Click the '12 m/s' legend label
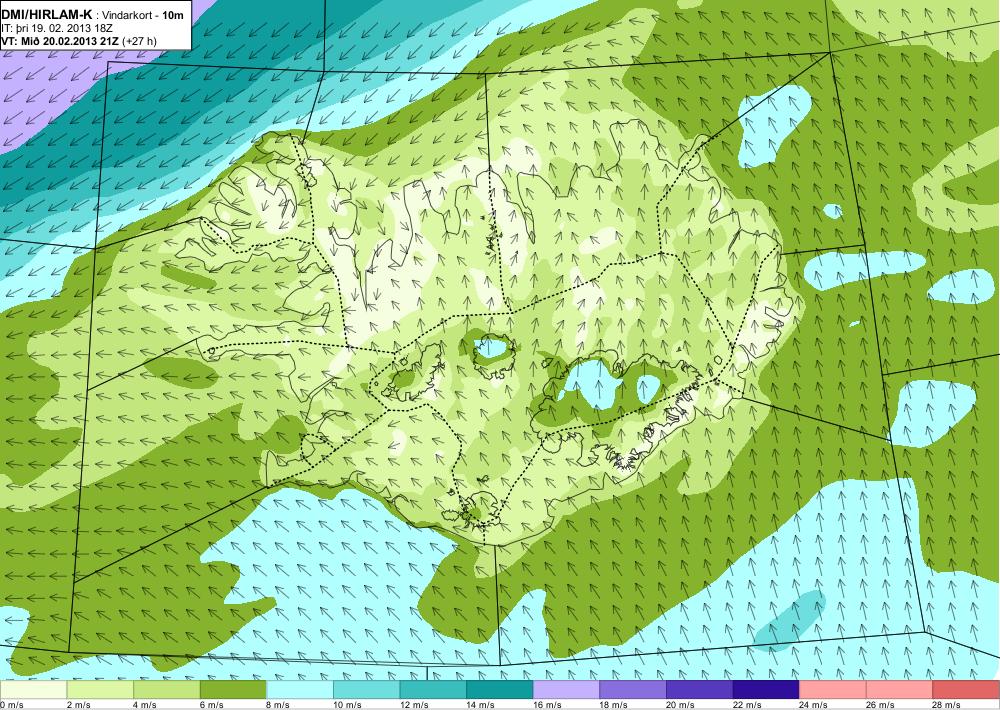This screenshot has height=710, width=1000. tap(415, 705)
